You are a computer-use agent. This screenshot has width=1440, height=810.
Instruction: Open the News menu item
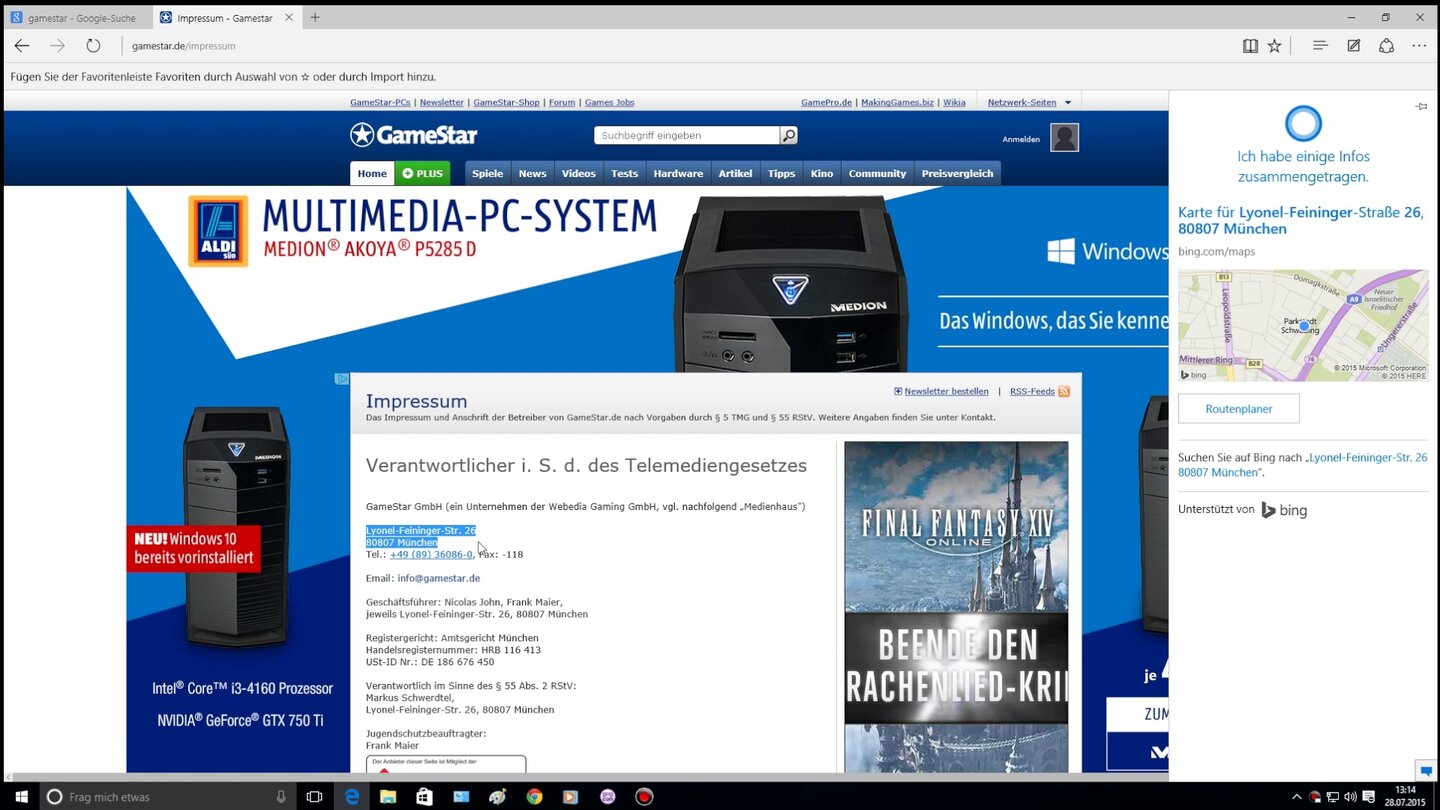pyautogui.click(x=532, y=173)
